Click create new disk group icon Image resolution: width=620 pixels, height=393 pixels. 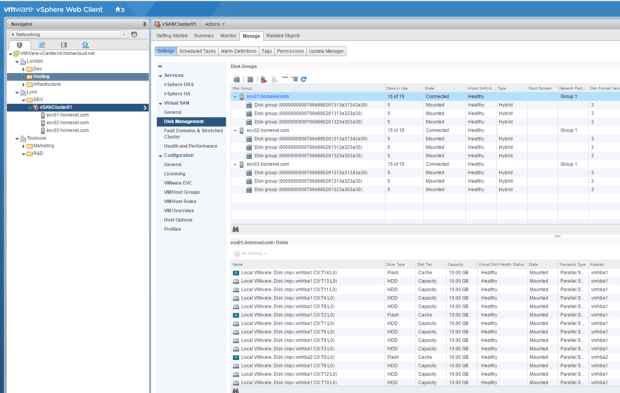[x=250, y=79]
